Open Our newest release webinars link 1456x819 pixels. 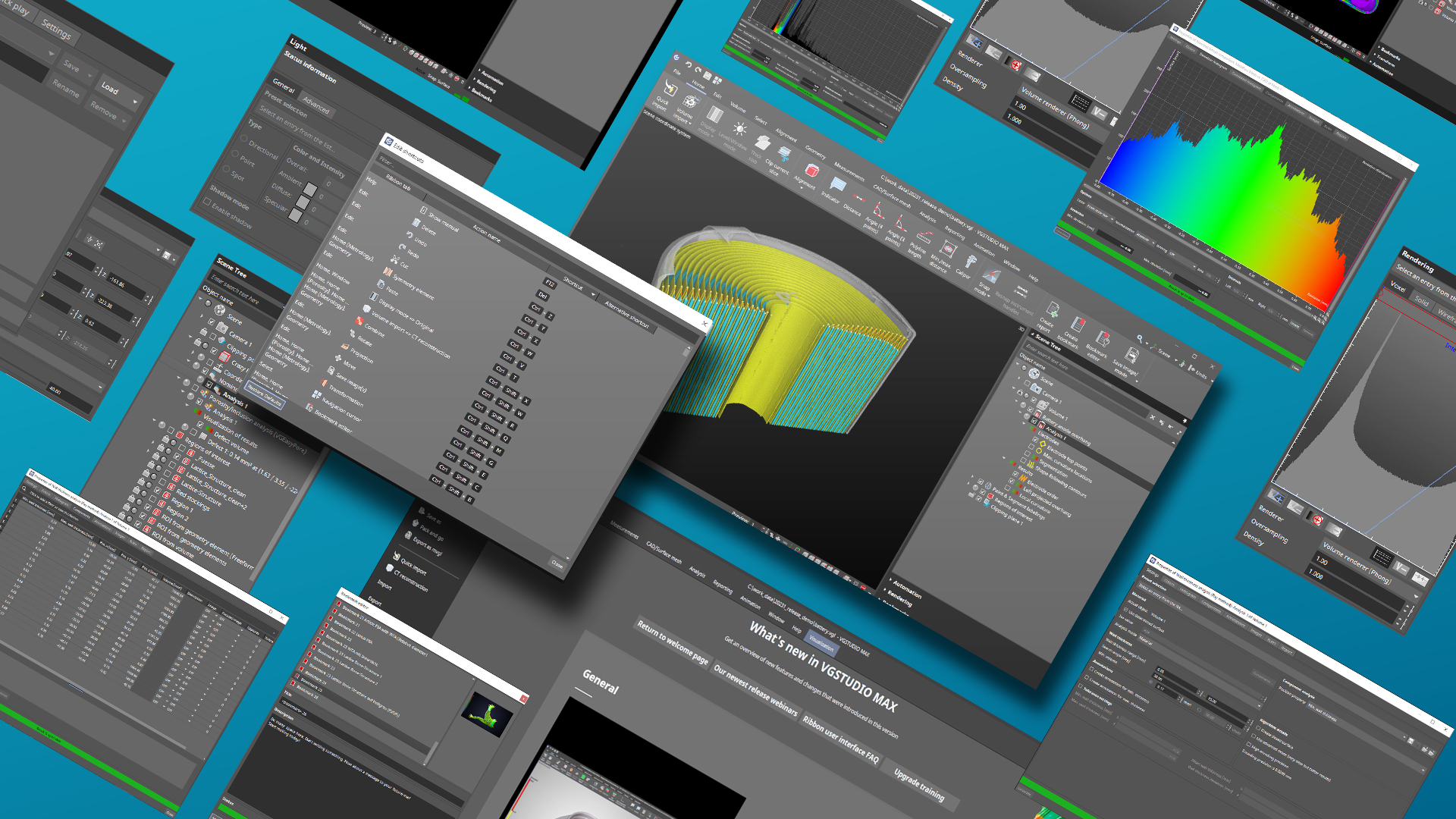pyautogui.click(x=755, y=691)
